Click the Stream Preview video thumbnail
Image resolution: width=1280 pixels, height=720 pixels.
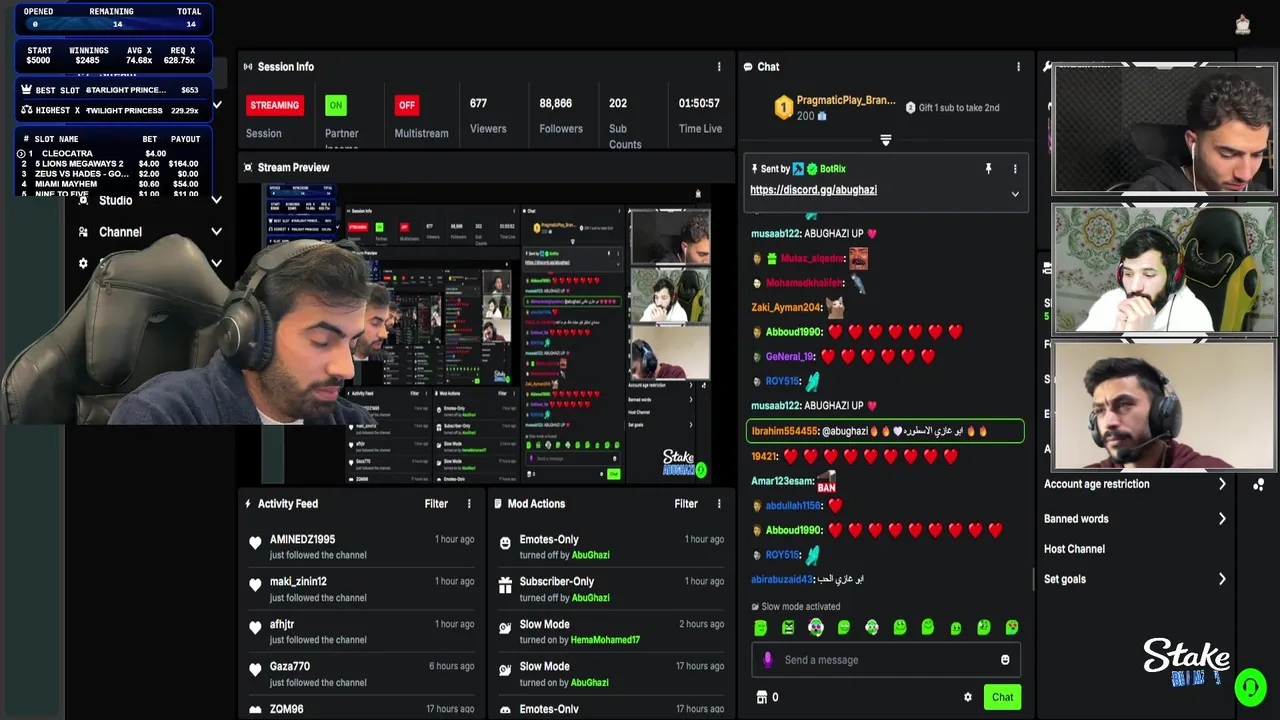pyautogui.click(x=487, y=334)
